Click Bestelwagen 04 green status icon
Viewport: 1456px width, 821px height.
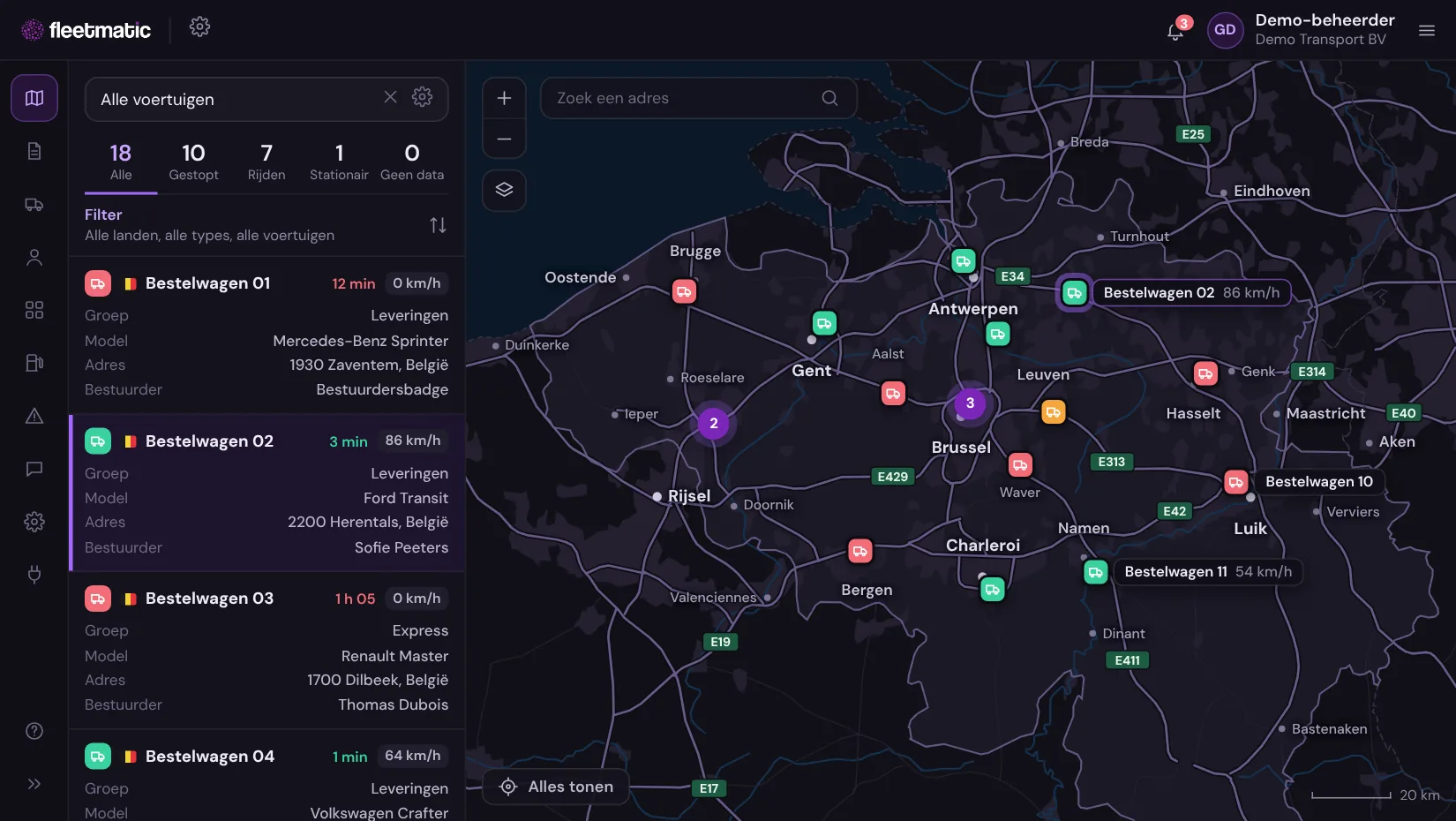point(98,757)
